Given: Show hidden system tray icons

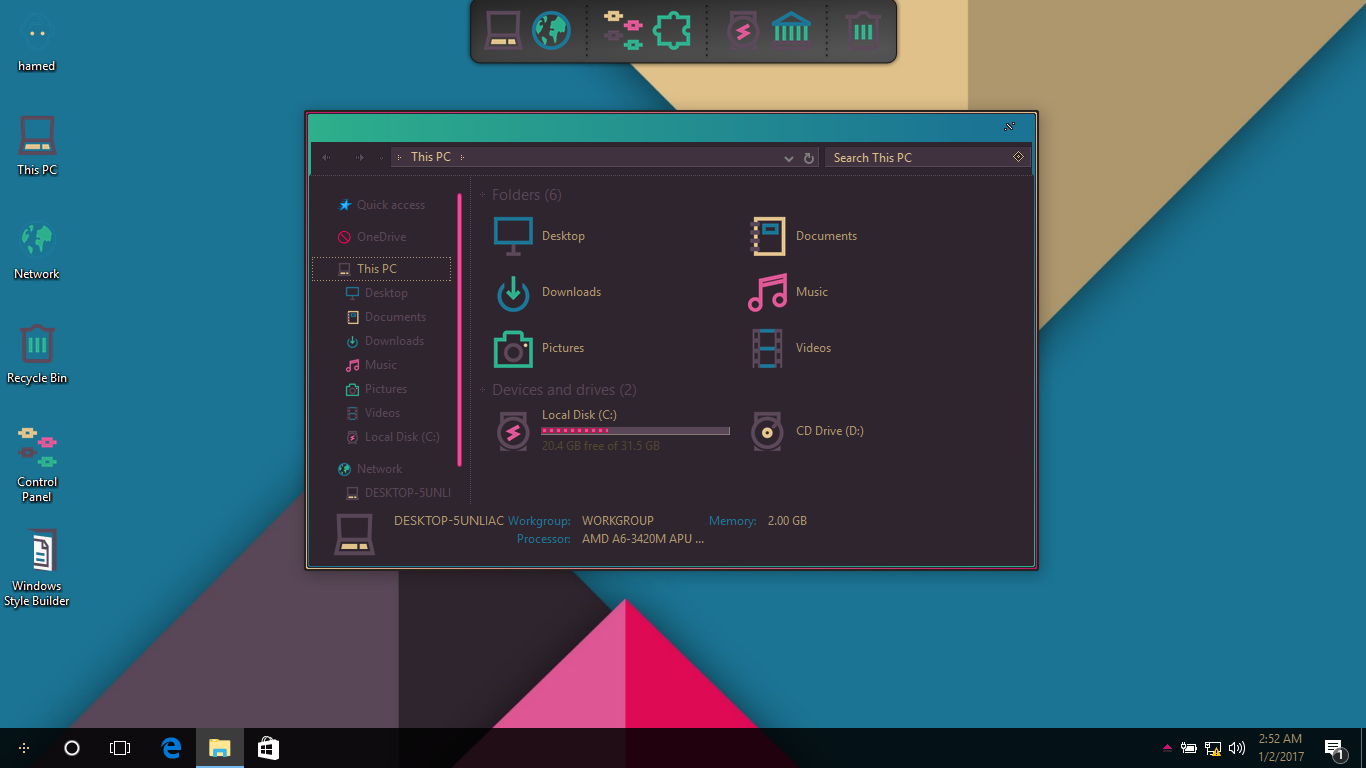Looking at the screenshot, I should pyautogui.click(x=1167, y=747).
